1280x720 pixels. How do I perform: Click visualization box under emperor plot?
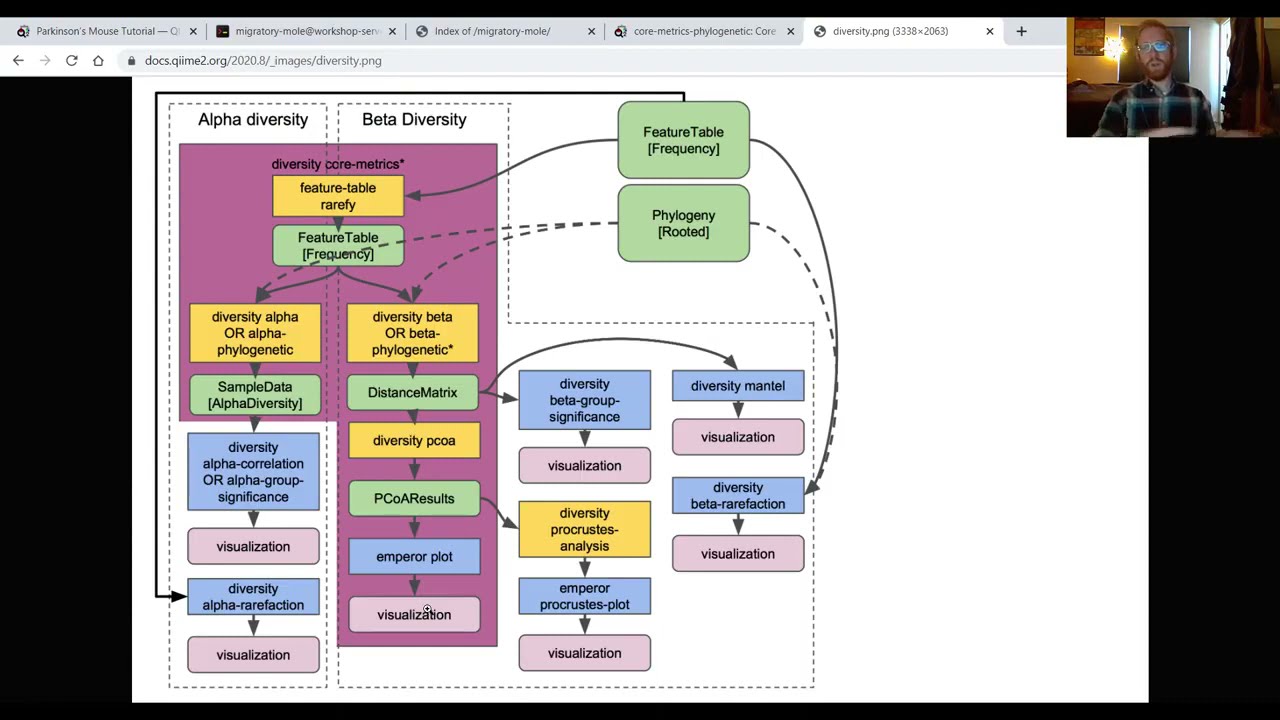[x=414, y=615]
